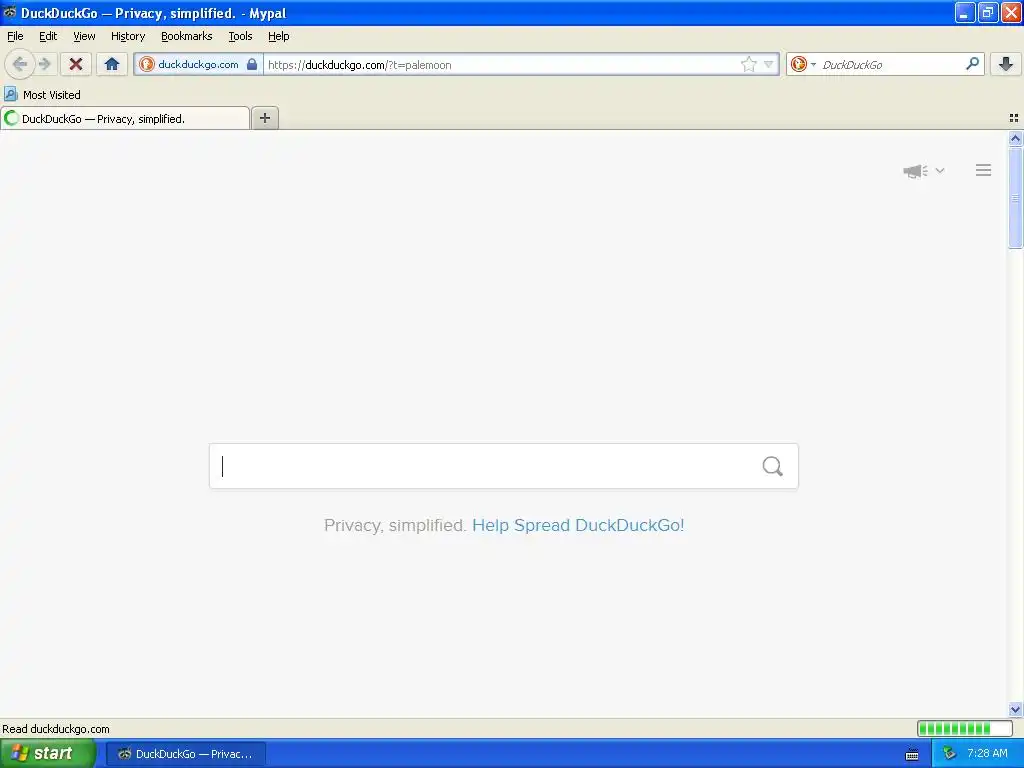Screen dimensions: 1024x768
Task: Open the Tools menu
Action: point(240,36)
